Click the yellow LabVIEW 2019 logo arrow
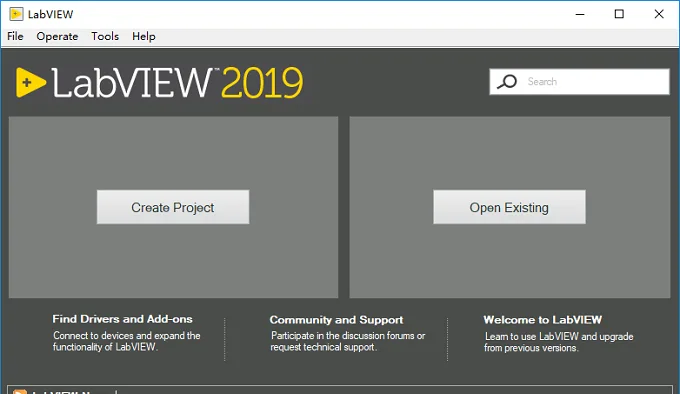The width and height of the screenshot is (680, 394). (30, 82)
